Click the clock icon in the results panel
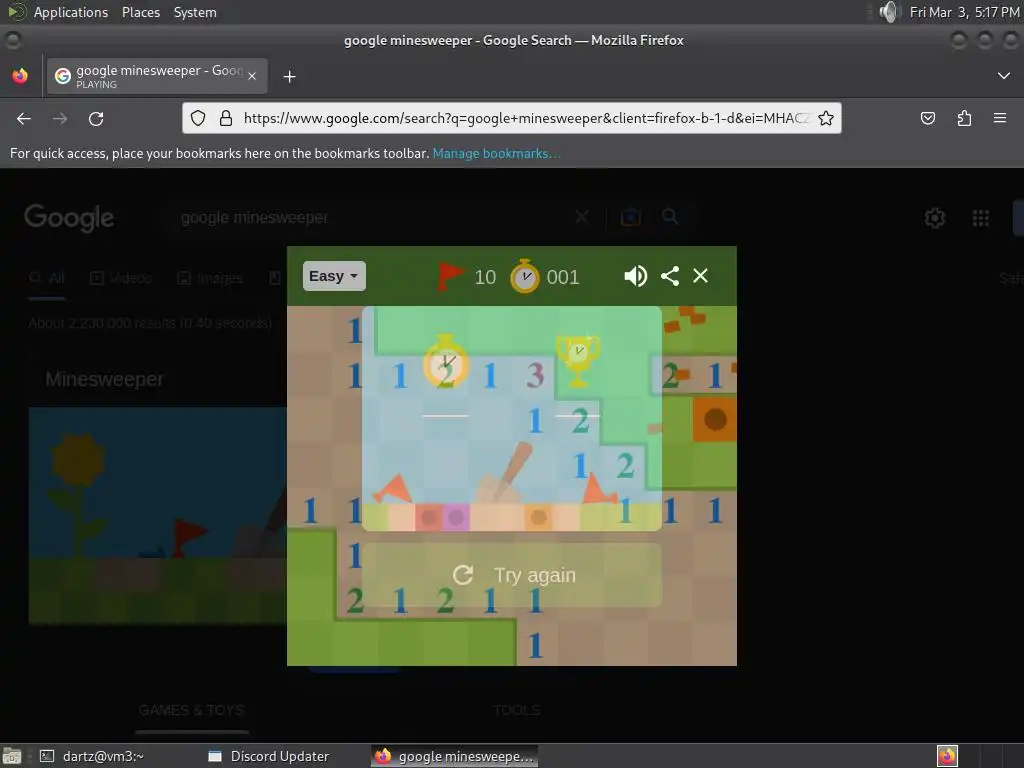 click(445, 360)
